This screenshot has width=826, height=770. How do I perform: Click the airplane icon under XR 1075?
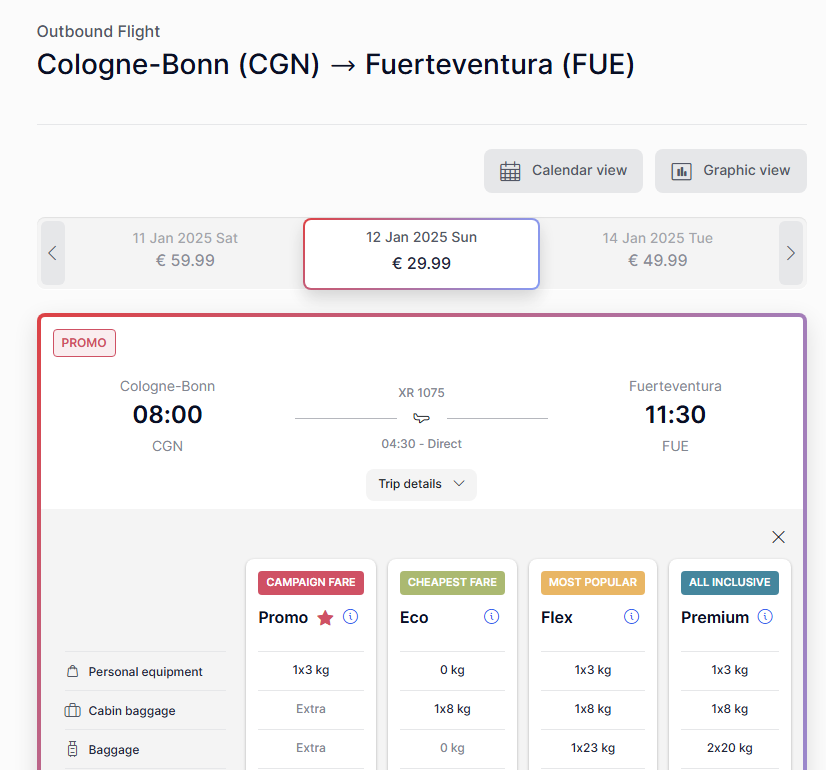(421, 418)
